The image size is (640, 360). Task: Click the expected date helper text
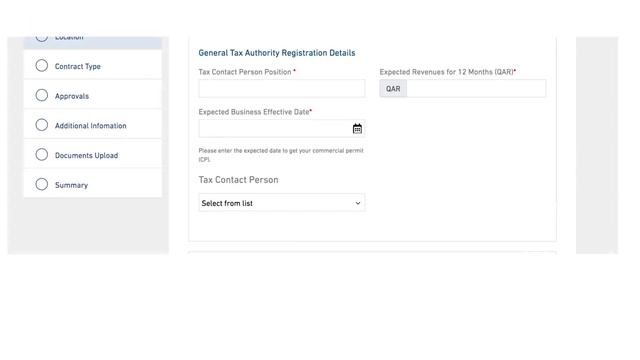281,155
